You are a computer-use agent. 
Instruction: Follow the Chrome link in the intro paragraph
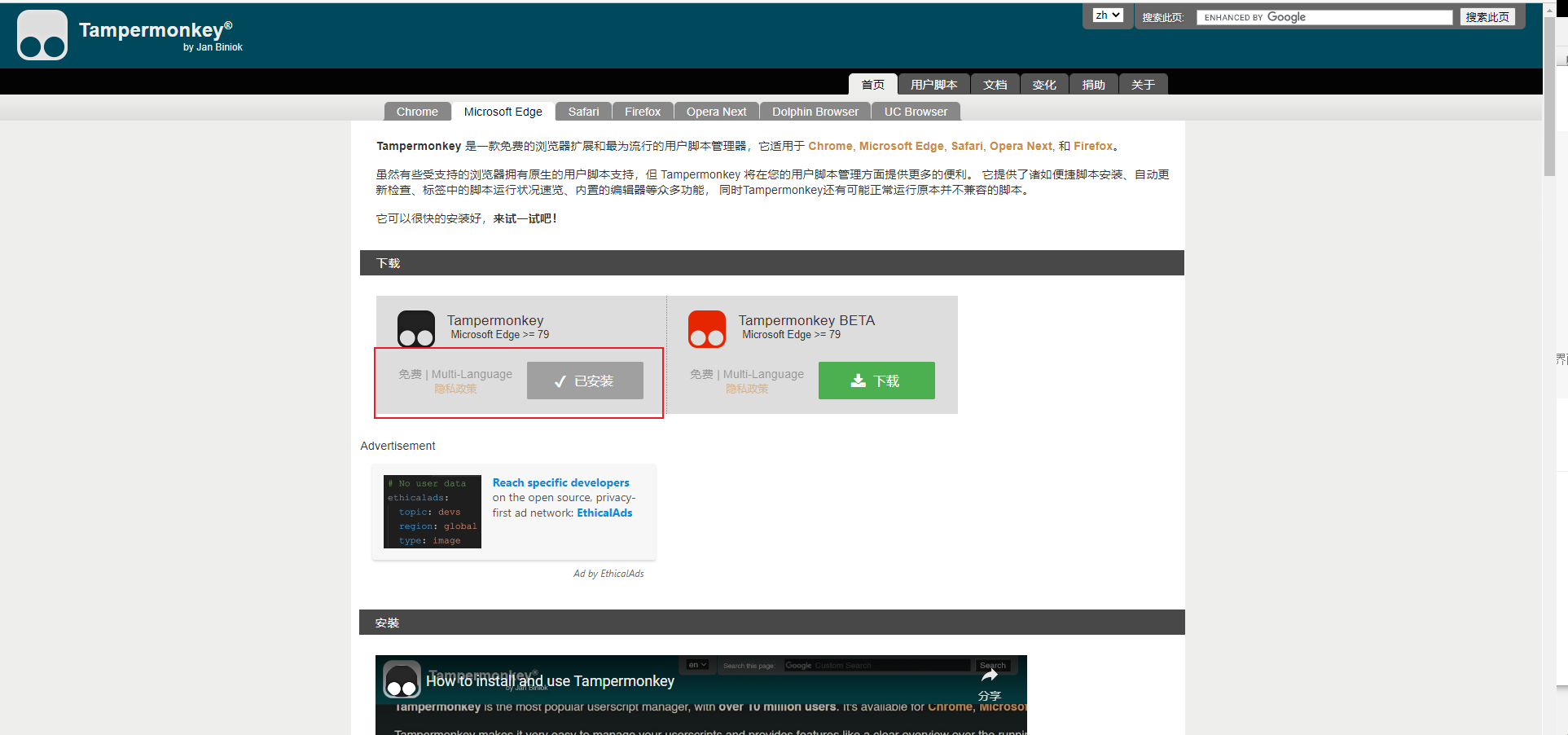click(x=830, y=146)
